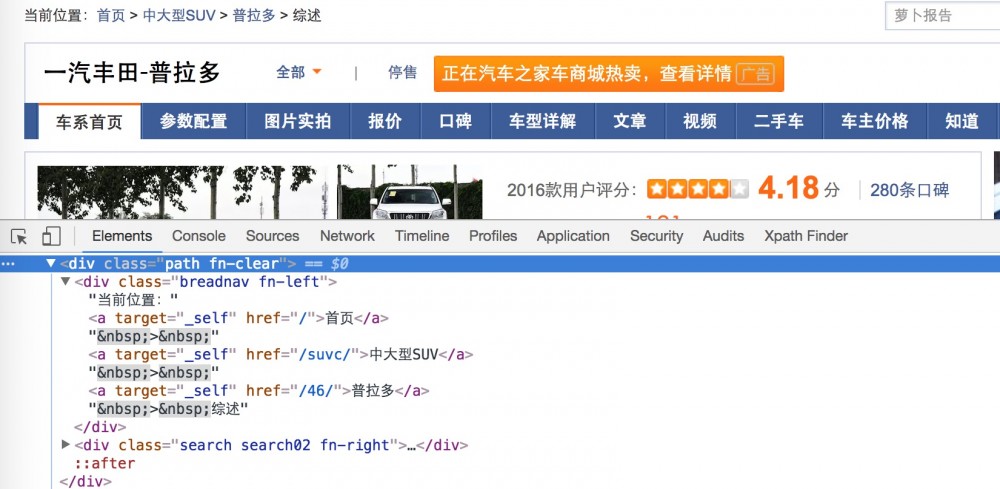Open the 车型详解 nav item
The width and height of the screenshot is (1000, 489).
point(543,121)
